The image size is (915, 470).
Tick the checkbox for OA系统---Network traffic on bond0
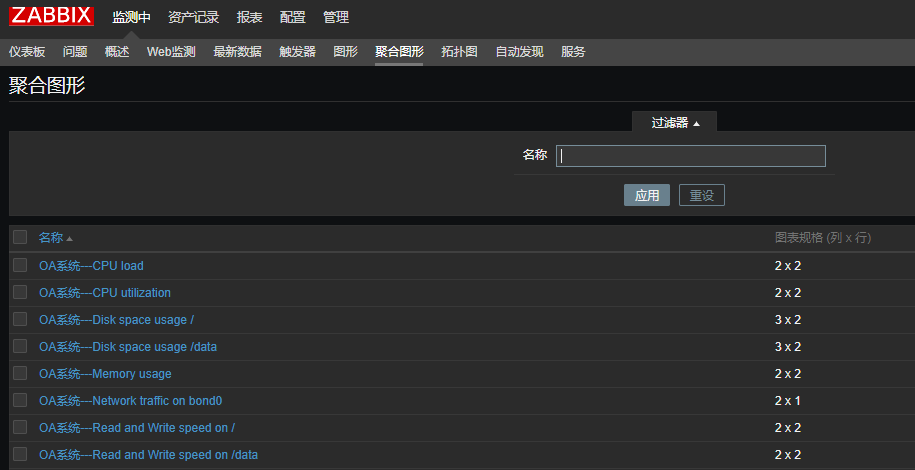[x=20, y=400]
